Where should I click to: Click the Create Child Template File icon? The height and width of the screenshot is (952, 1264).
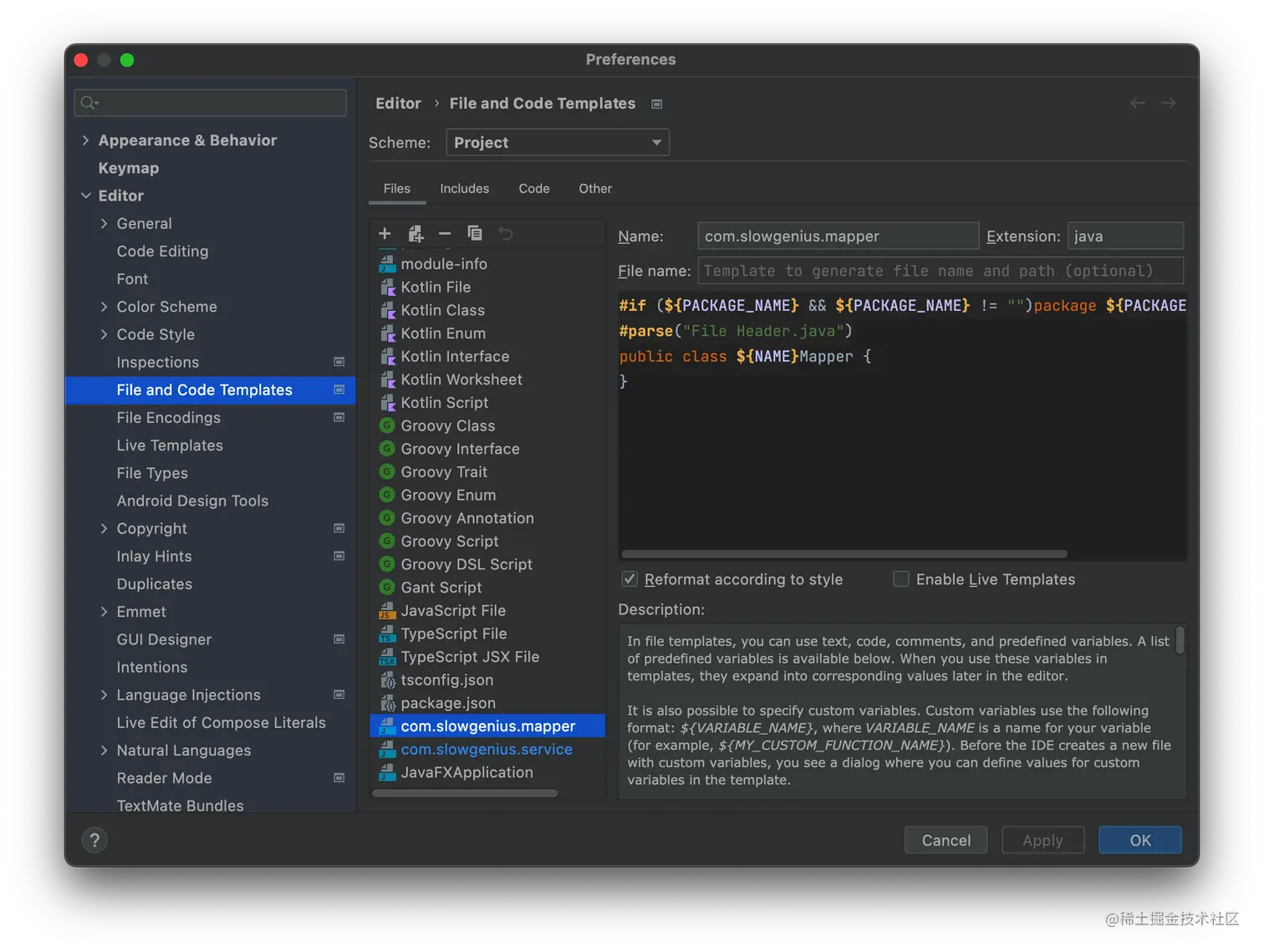pyautogui.click(x=415, y=233)
